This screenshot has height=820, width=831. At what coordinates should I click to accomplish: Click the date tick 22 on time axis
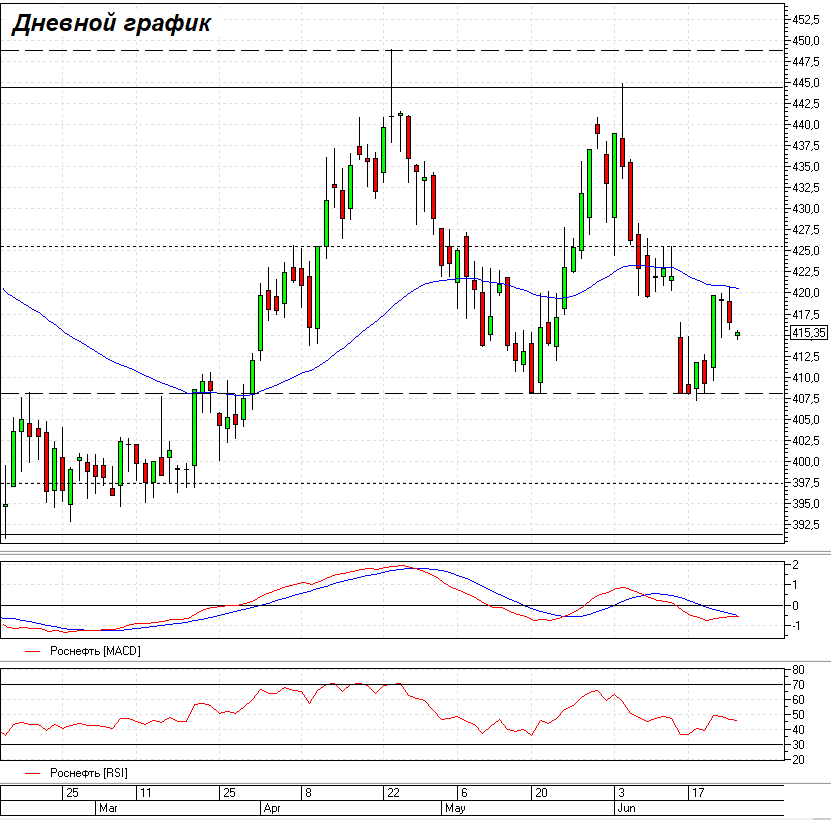392,792
